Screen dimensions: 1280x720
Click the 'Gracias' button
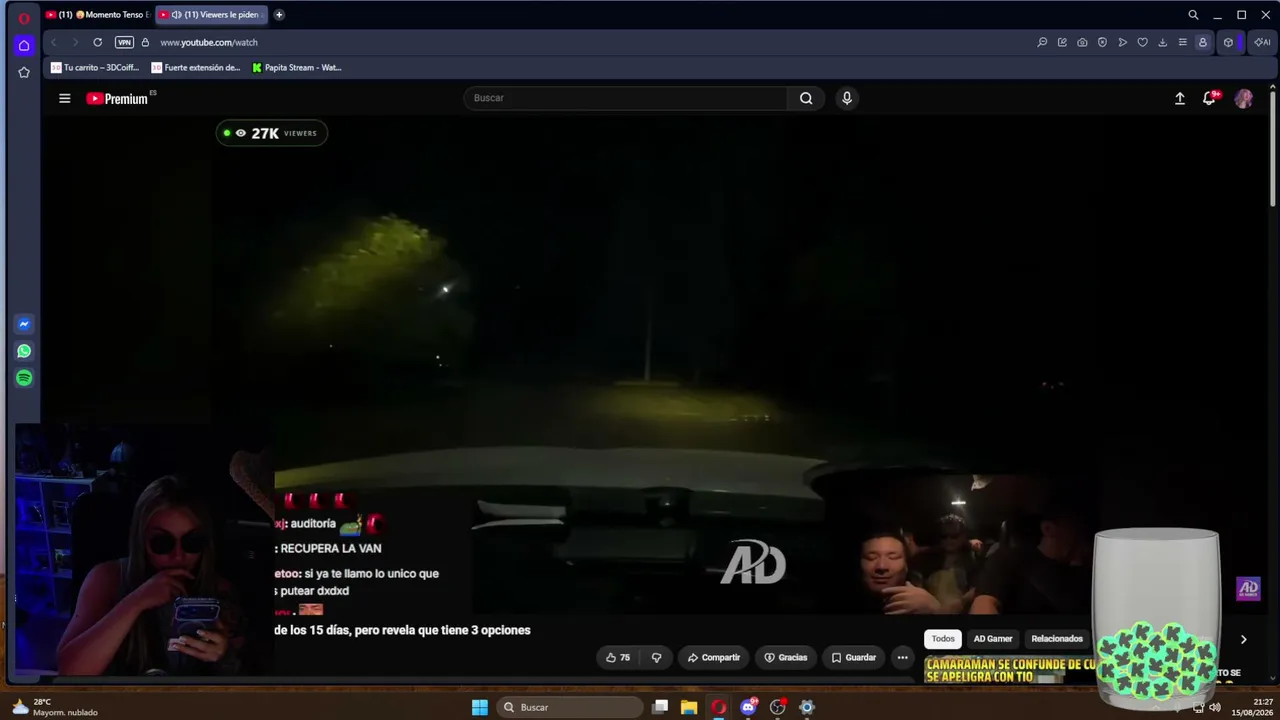click(786, 657)
